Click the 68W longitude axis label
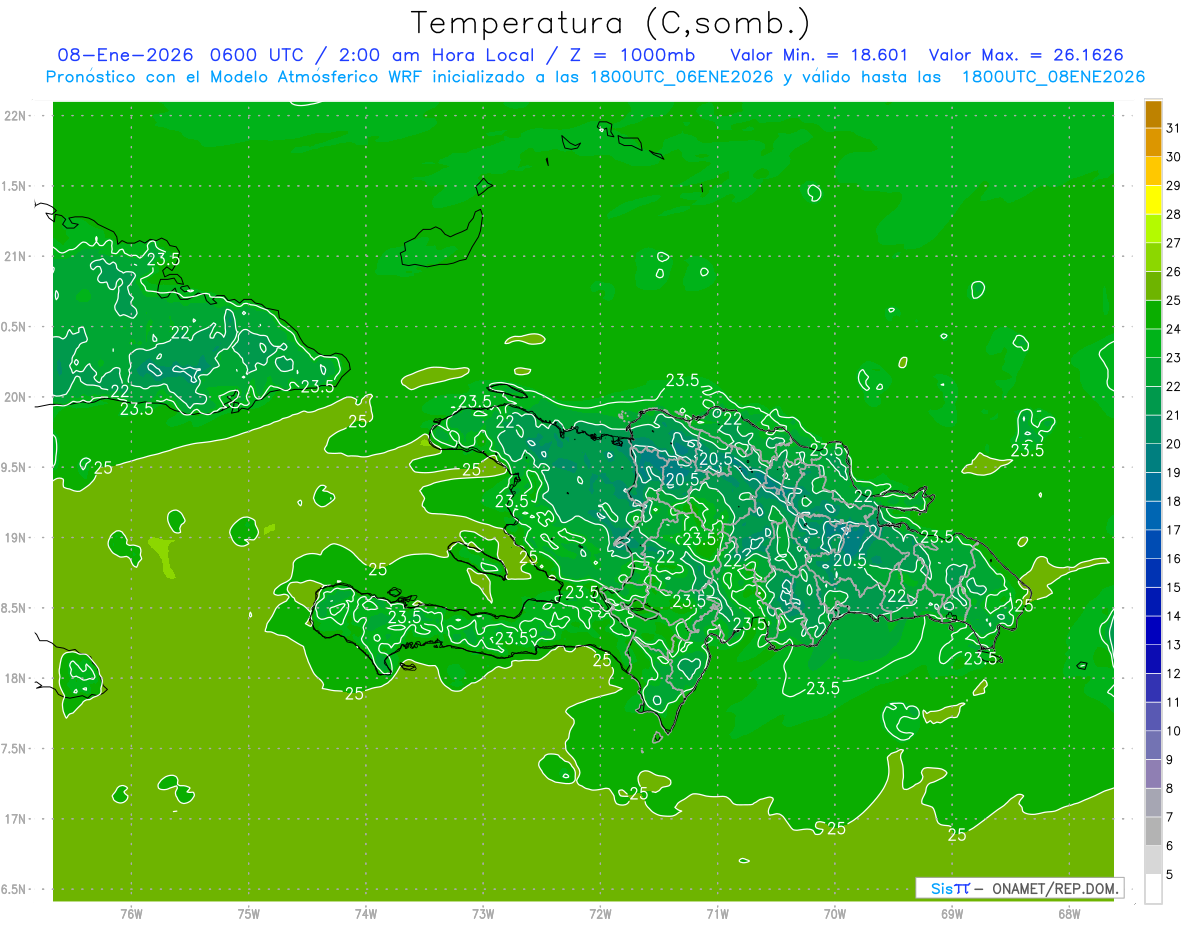The height and width of the screenshot is (927, 1200). (1069, 914)
